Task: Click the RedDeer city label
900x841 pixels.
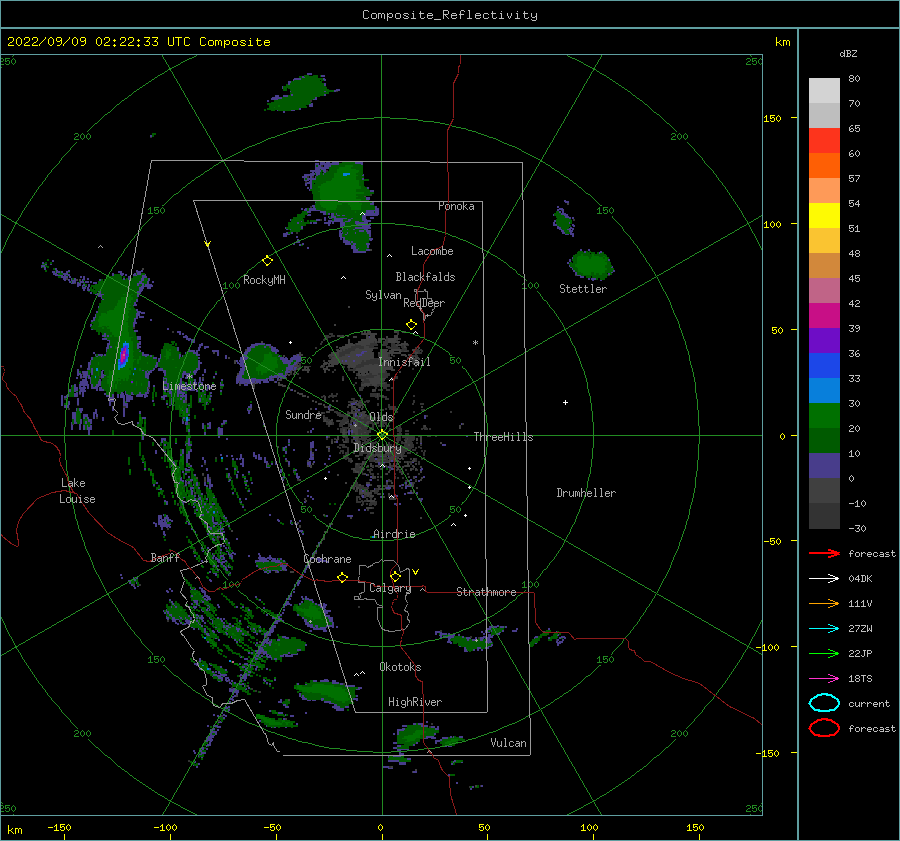Action: (x=424, y=303)
